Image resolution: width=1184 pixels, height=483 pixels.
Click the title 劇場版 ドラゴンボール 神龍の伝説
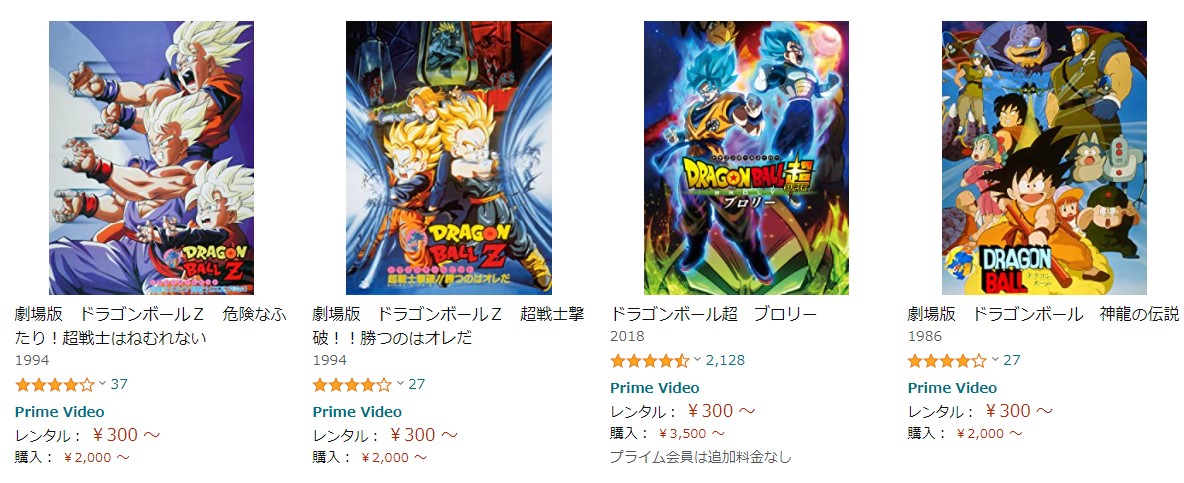(x=1043, y=314)
